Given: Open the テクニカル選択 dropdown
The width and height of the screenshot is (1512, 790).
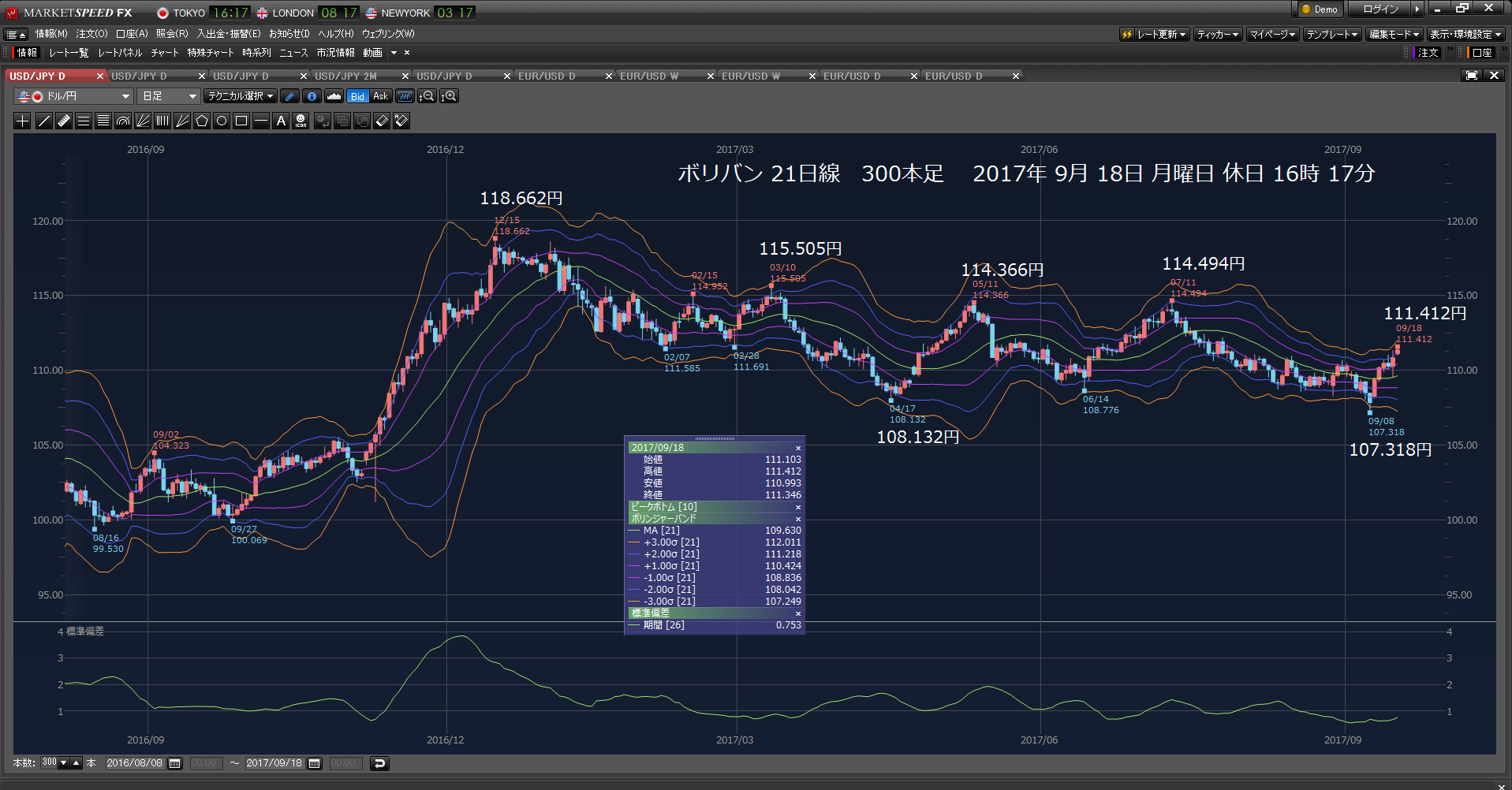Looking at the screenshot, I should tap(241, 96).
